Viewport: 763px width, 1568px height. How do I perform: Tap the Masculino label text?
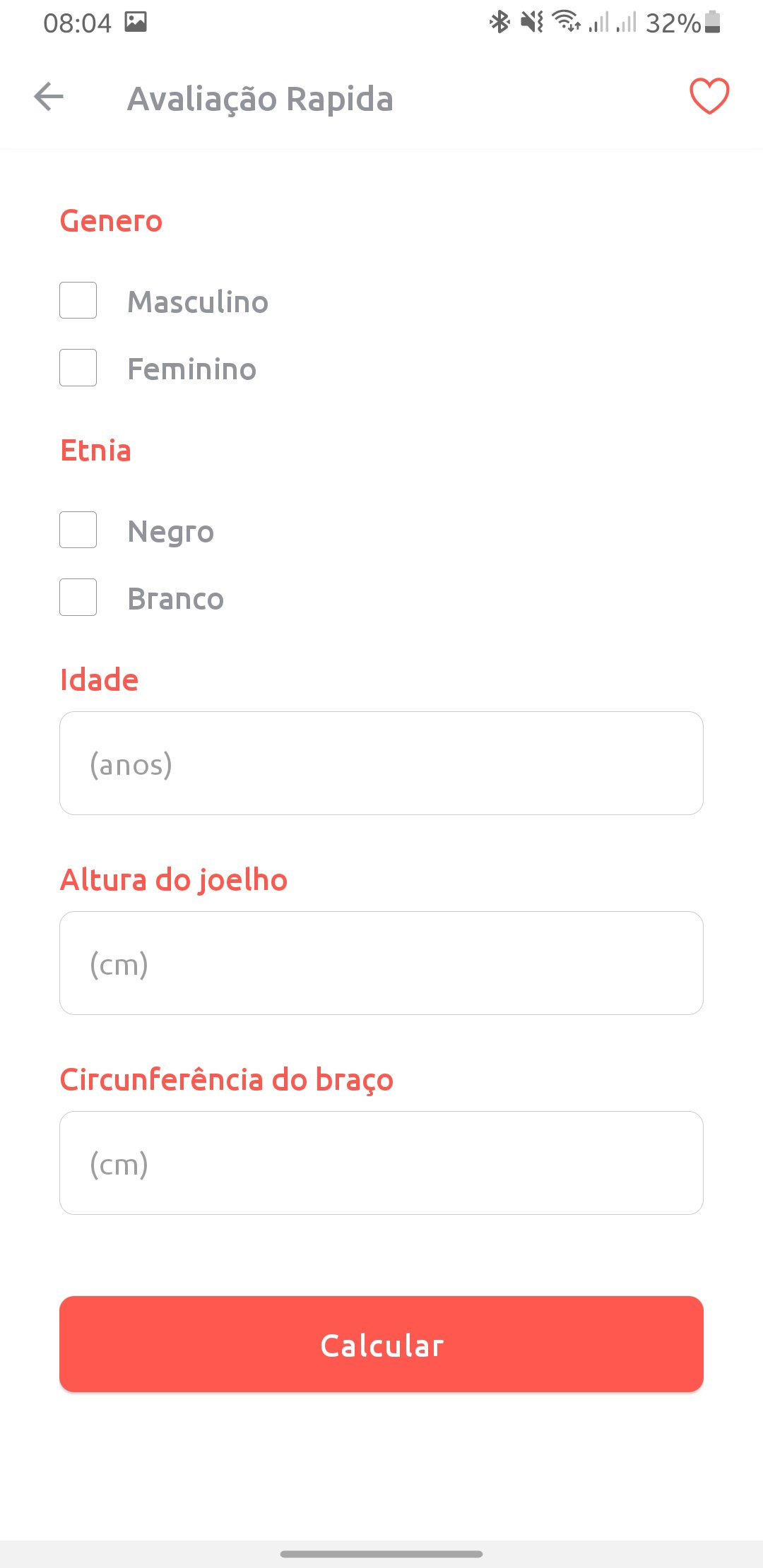(x=198, y=302)
